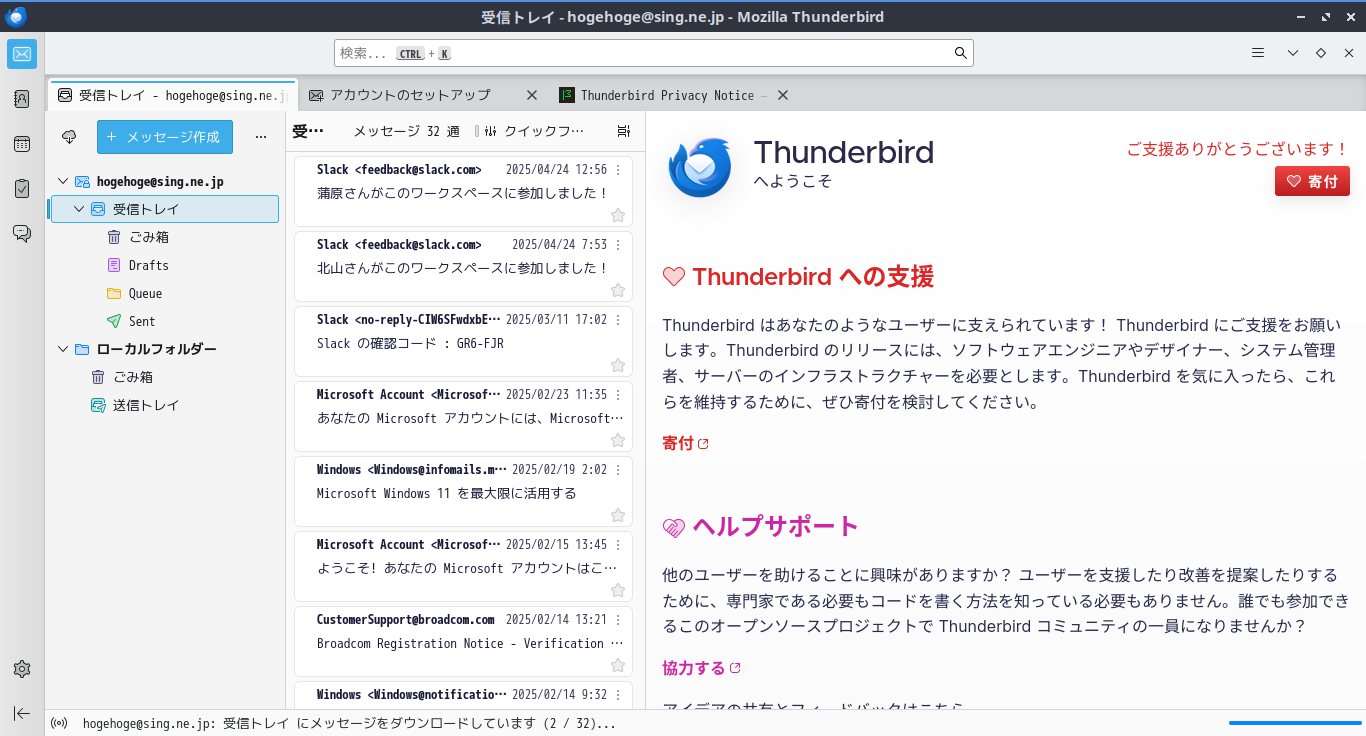Click the メッセージ作成 button
Image resolution: width=1366 pixels, height=736 pixels.
point(165,137)
